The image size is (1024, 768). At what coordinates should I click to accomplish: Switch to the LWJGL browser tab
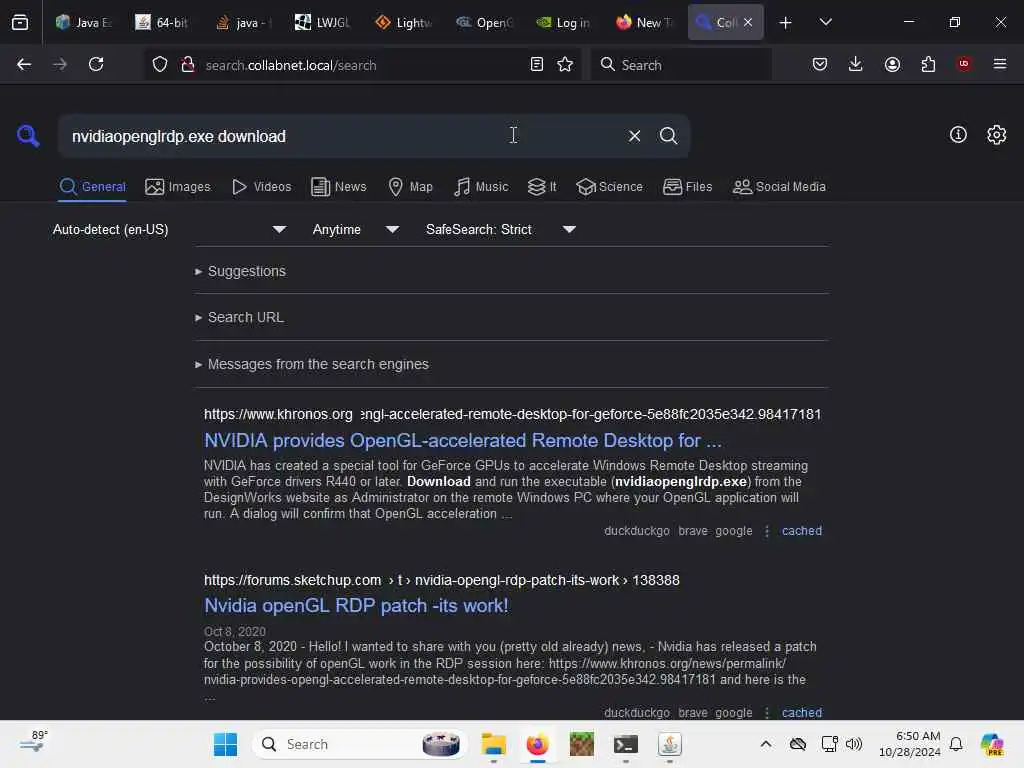click(323, 22)
